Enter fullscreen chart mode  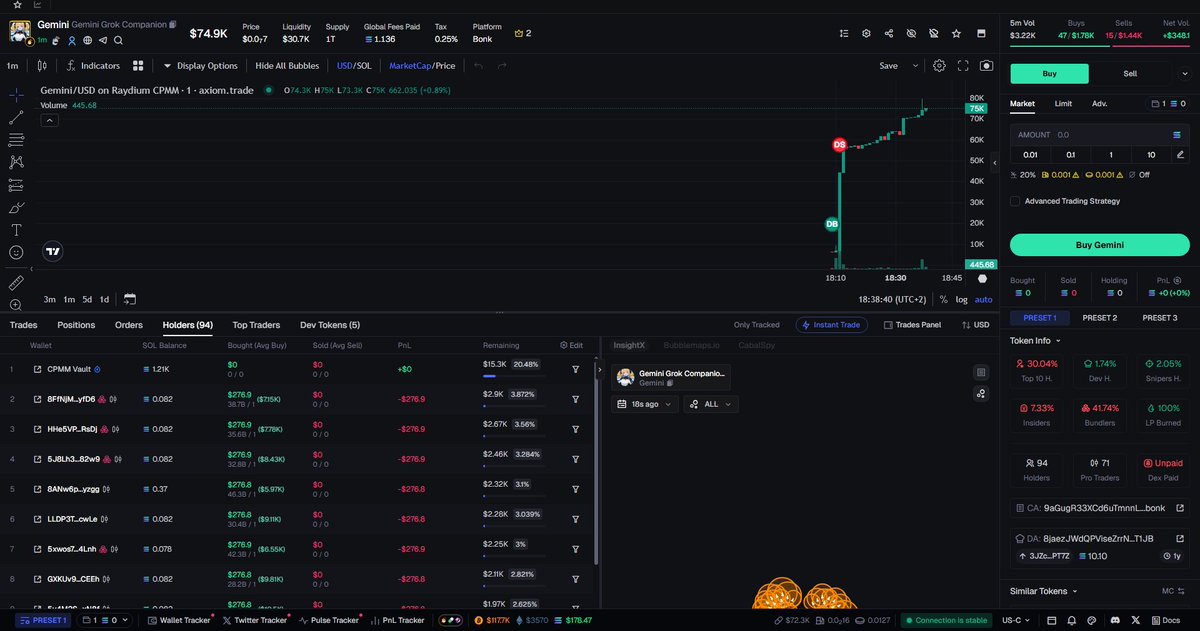pyautogui.click(x=963, y=66)
